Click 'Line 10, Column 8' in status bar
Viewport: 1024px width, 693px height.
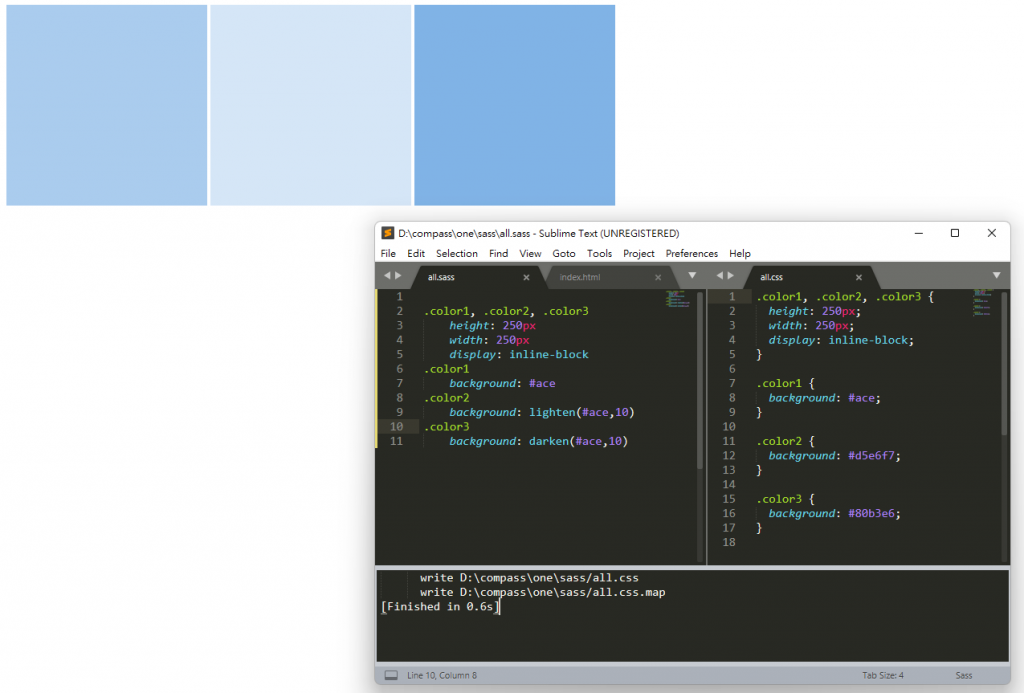(x=442, y=675)
